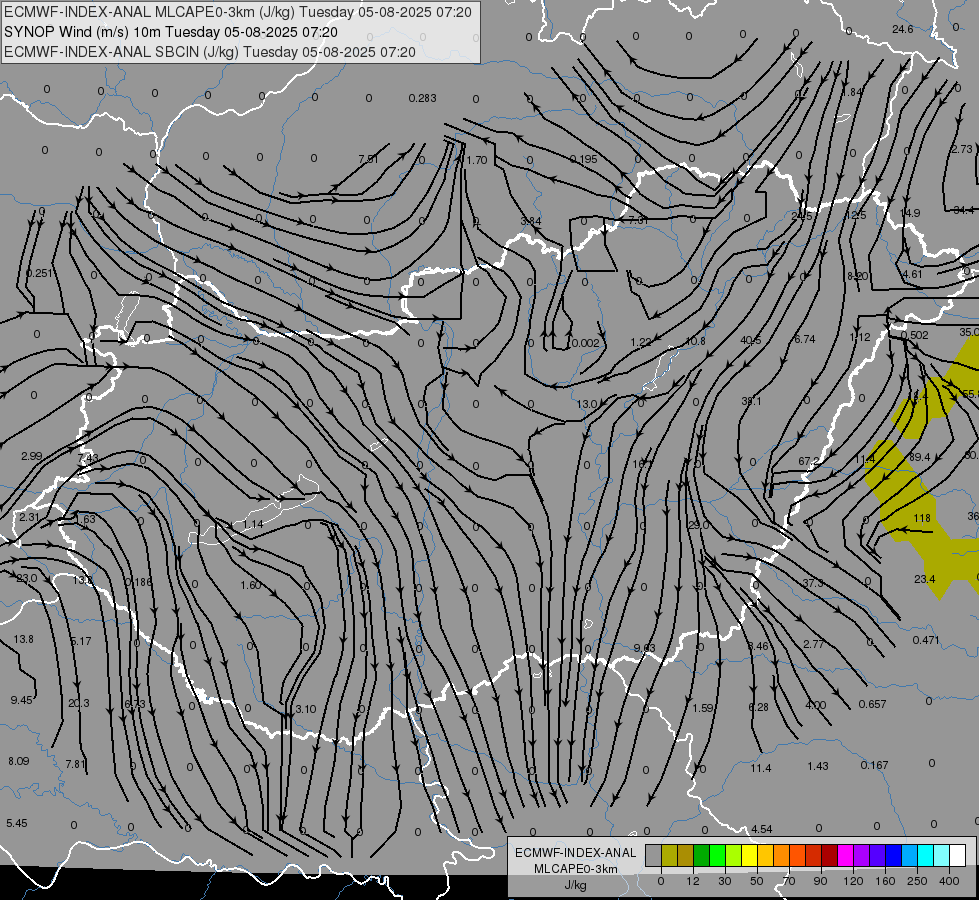
Task: Click legend label ECMWF-INDEX-ANAL
Action: coord(576,853)
